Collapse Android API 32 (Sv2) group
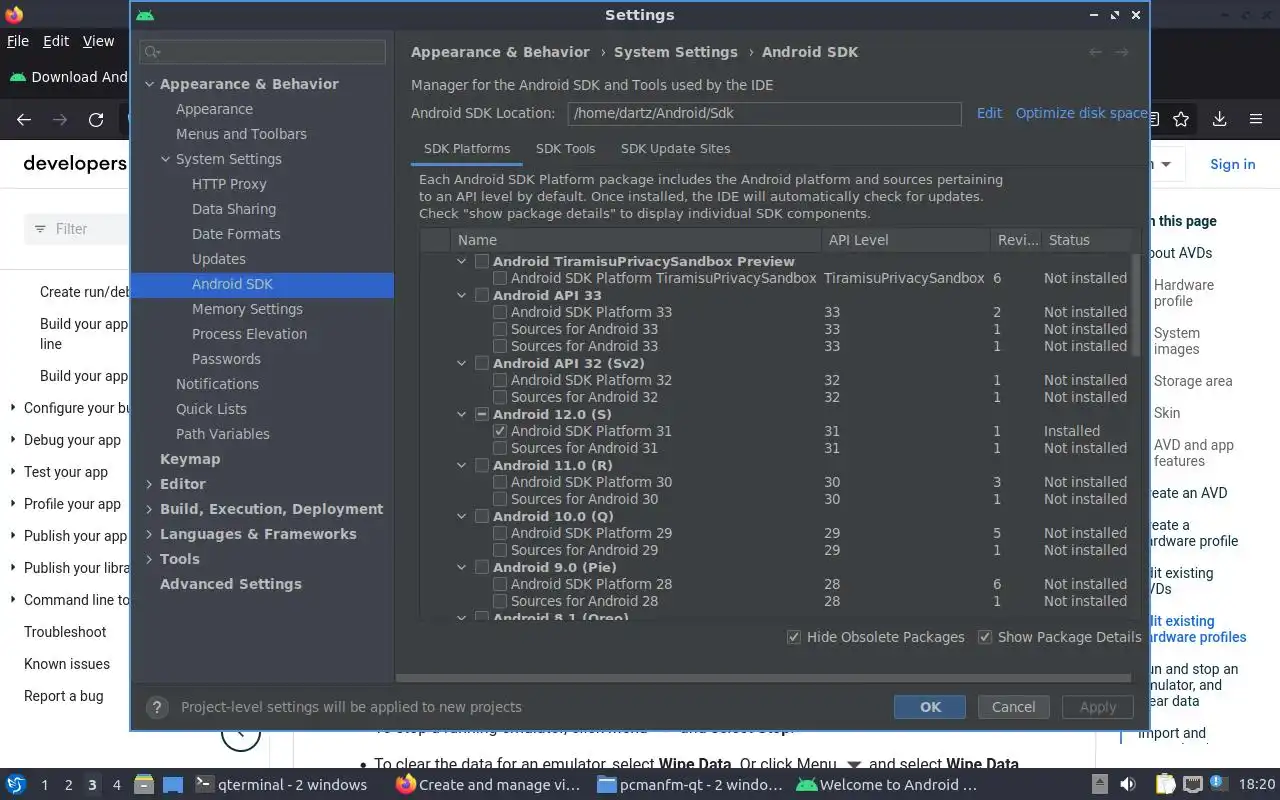Screen dimensions: 1280x800 [x=462, y=363]
